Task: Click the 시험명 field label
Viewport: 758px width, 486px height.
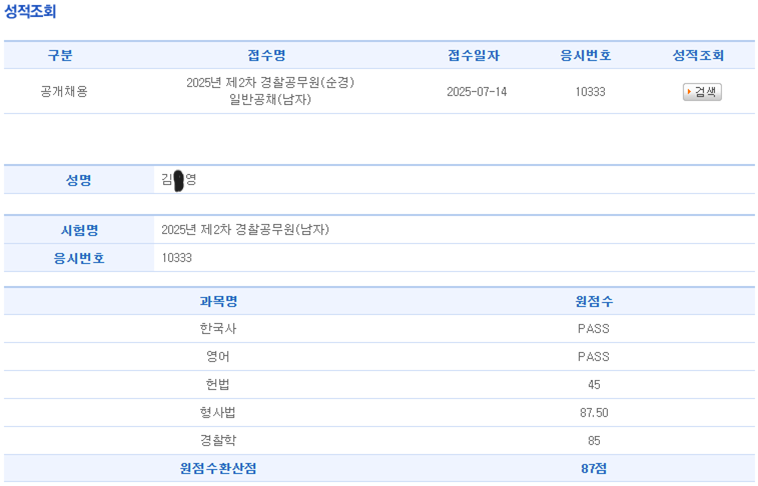Action: pos(79,230)
